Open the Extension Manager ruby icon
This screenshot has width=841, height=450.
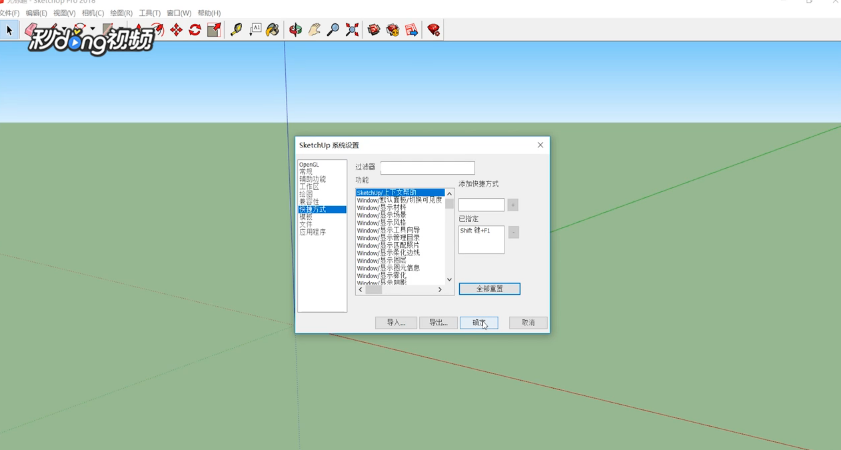pyautogui.click(x=433, y=30)
